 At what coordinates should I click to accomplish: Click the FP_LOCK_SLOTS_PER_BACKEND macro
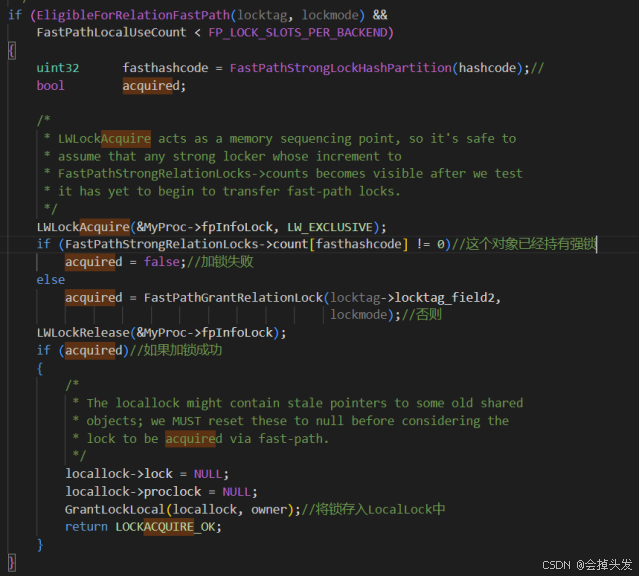click(297, 32)
